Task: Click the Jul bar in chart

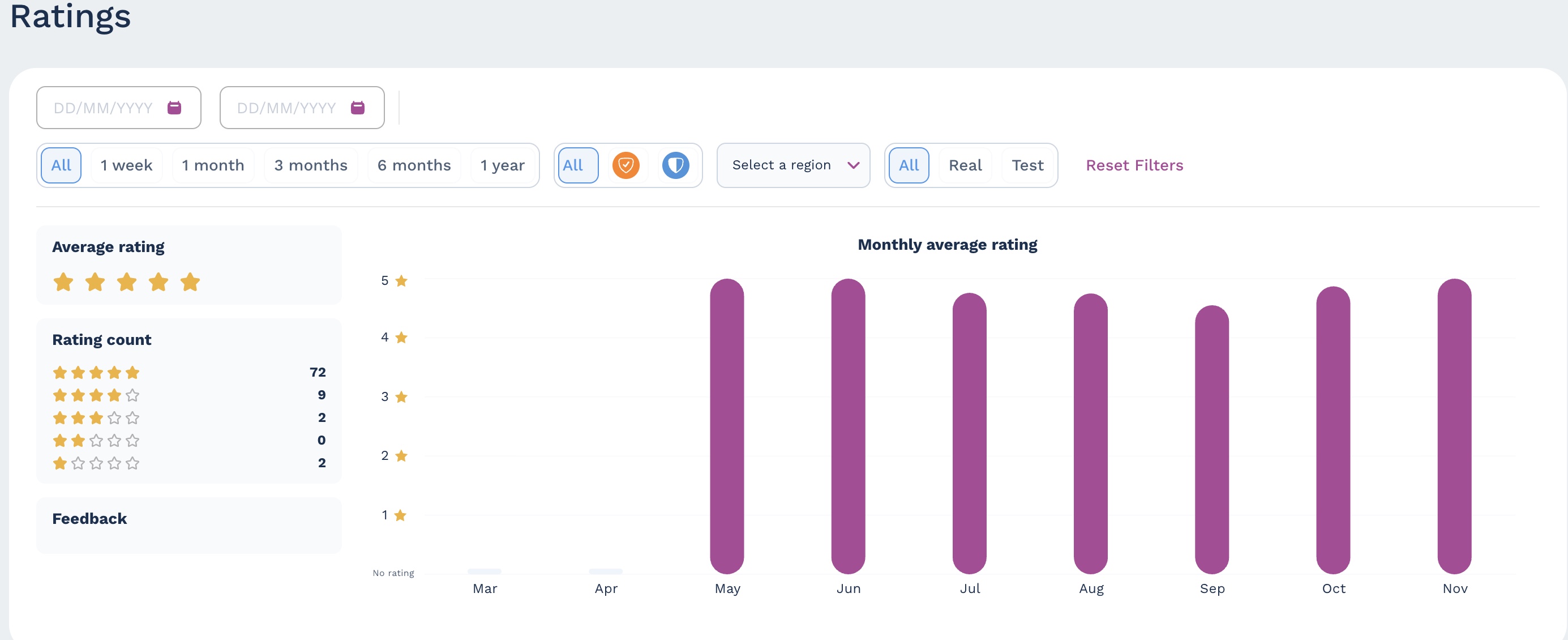Action: coord(969,434)
